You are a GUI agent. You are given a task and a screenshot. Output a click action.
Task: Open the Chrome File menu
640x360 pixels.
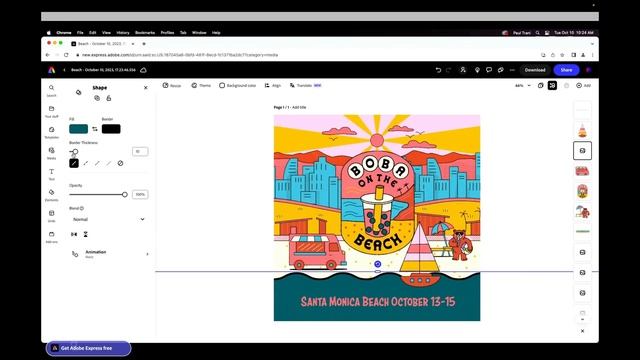(x=80, y=33)
